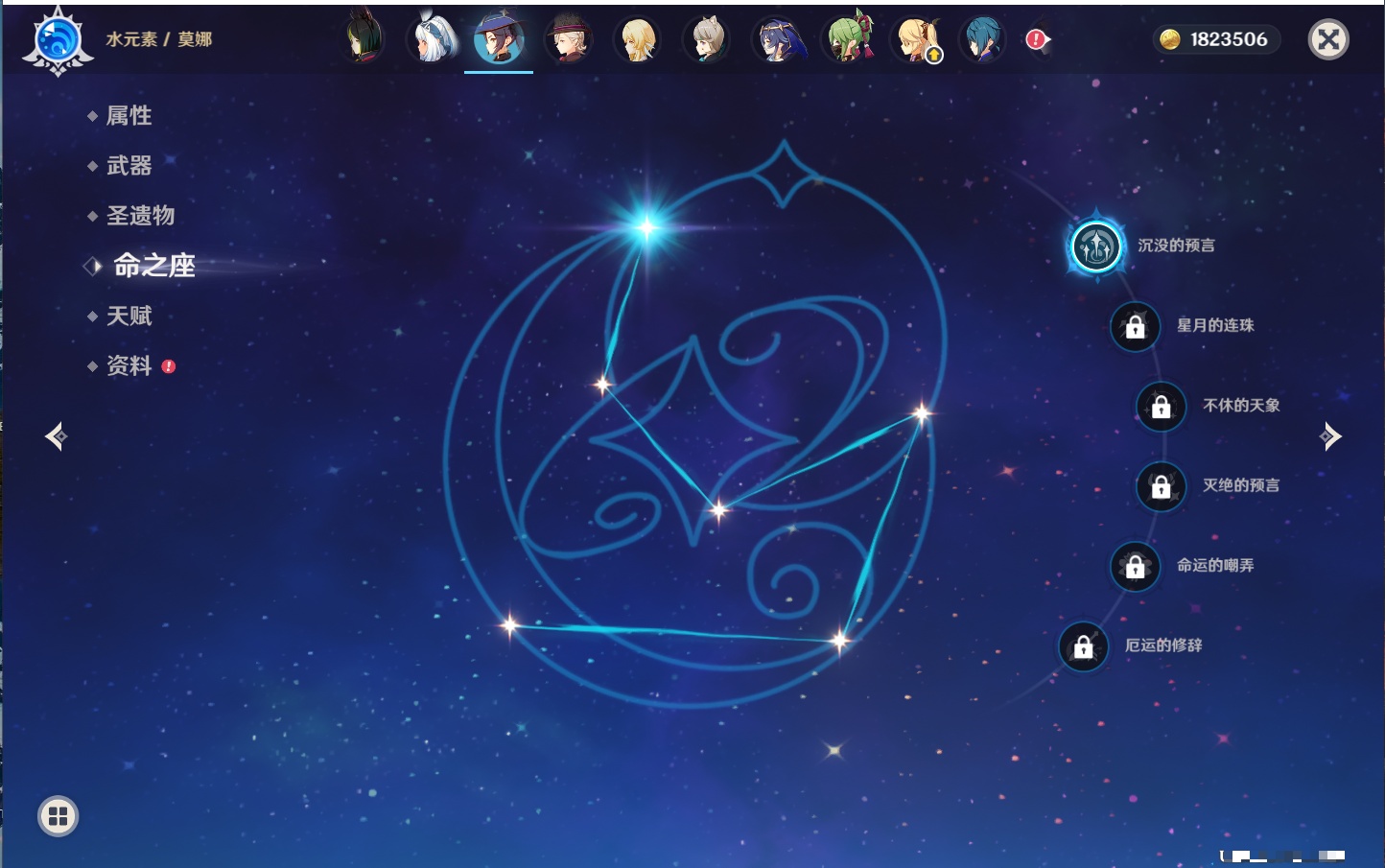1385x868 pixels.
Task: Select the teal-haired character avatar
Action: tap(983, 39)
